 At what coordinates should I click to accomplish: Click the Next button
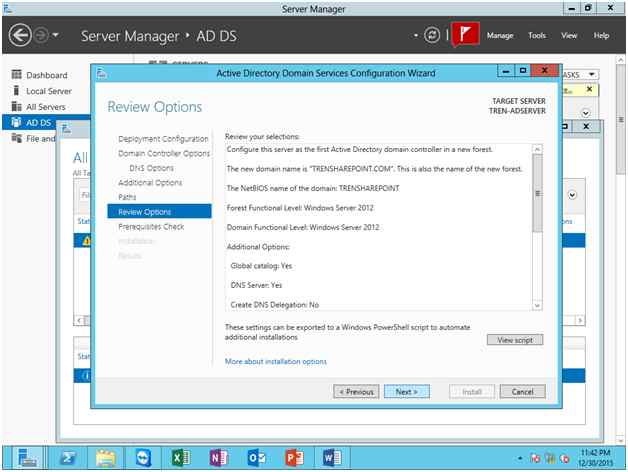(x=407, y=392)
